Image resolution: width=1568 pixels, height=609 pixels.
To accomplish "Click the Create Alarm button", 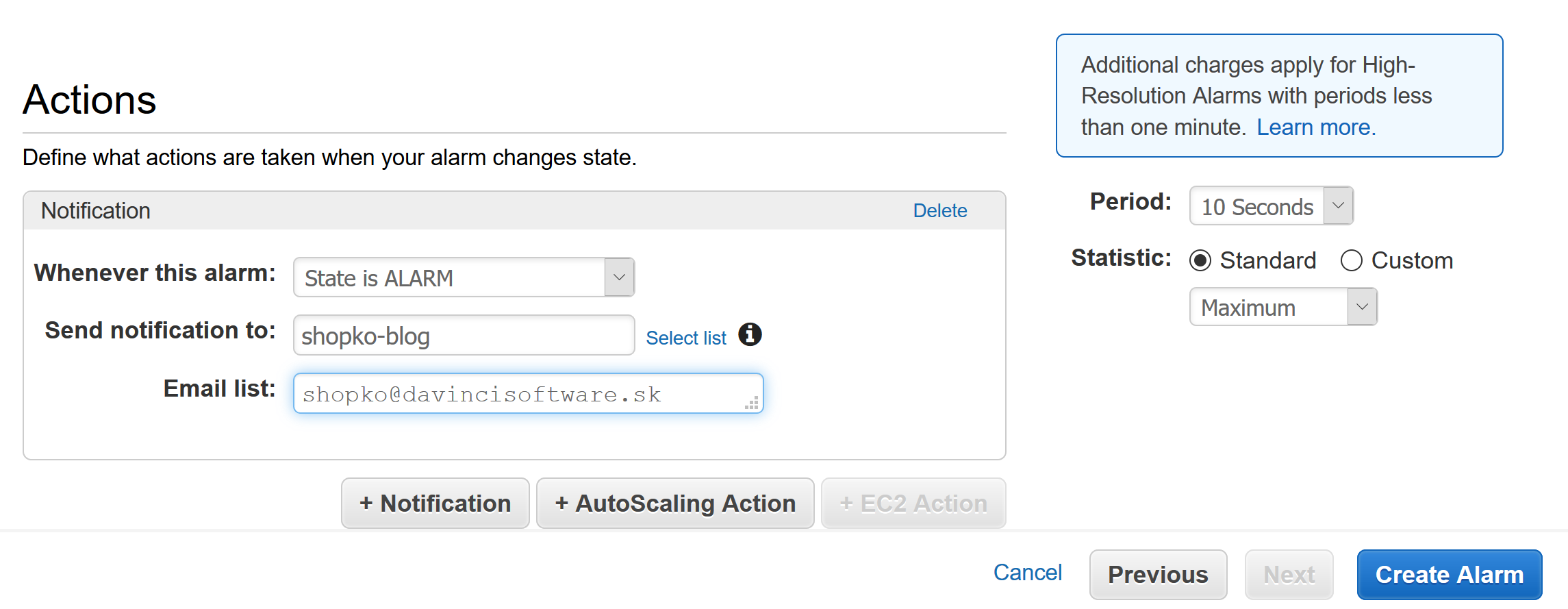I will point(1450,575).
